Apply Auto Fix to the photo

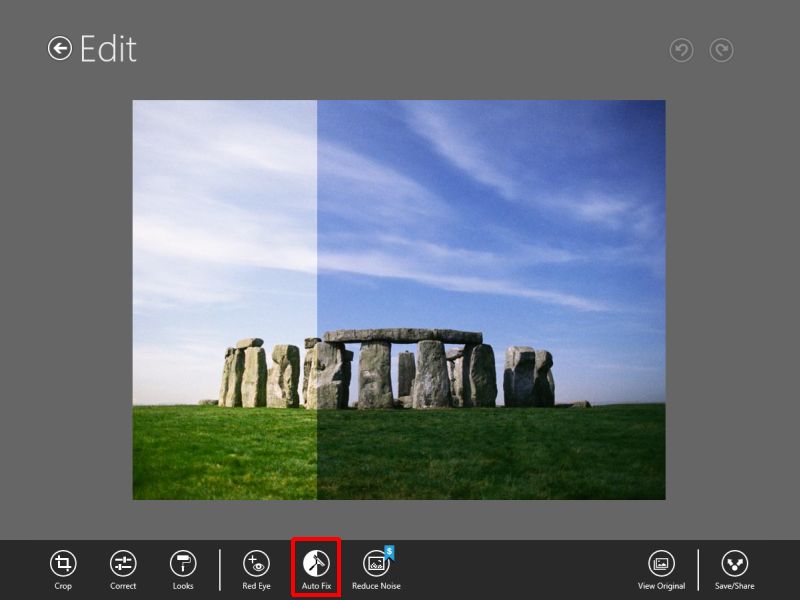click(316, 570)
